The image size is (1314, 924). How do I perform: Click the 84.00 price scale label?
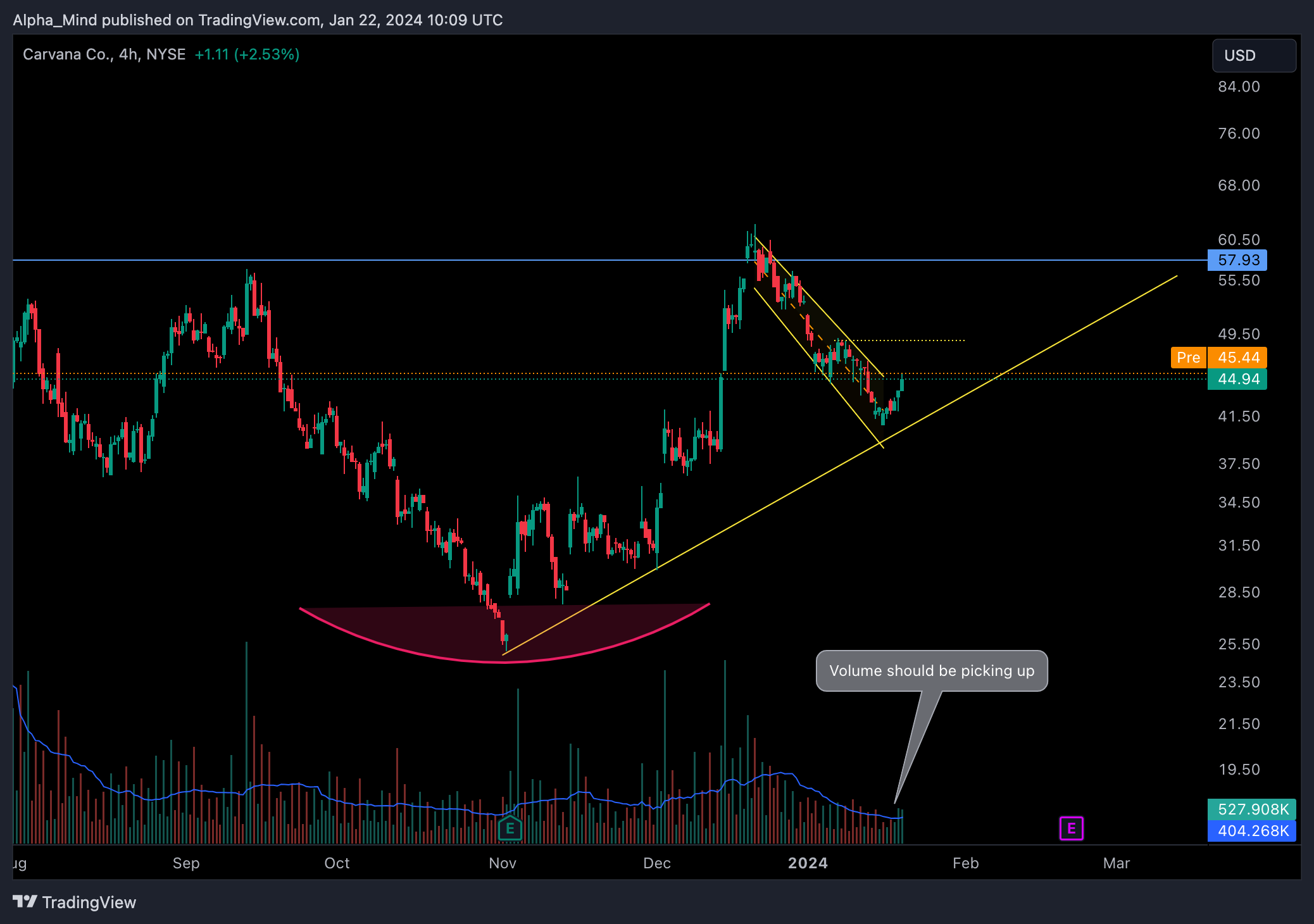pyautogui.click(x=1239, y=87)
